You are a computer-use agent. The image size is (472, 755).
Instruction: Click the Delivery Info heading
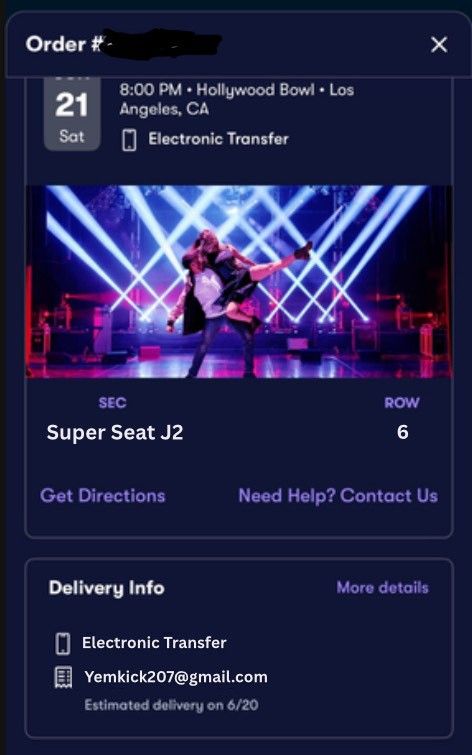pyautogui.click(x=106, y=588)
